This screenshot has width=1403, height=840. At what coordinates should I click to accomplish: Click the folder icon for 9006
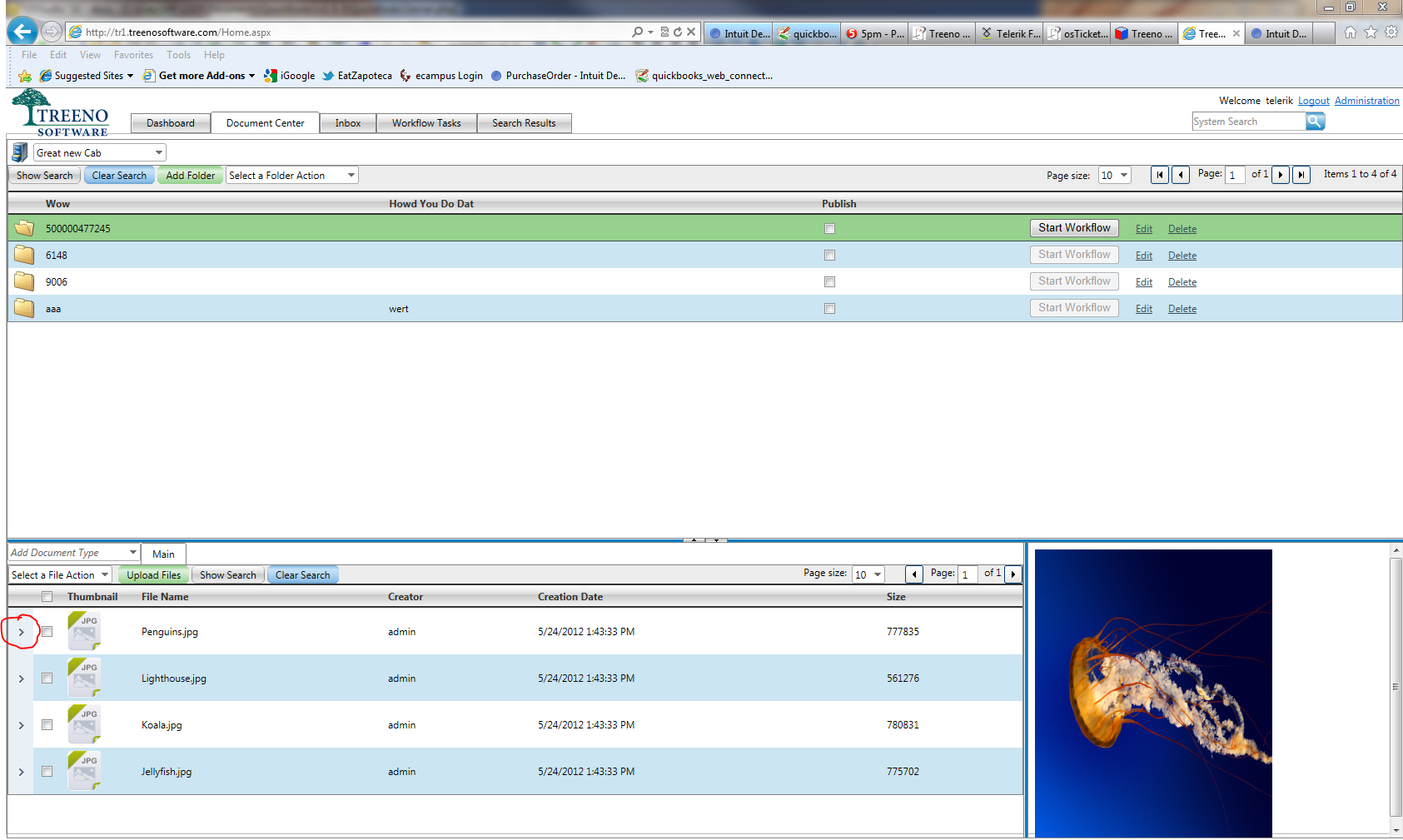(x=24, y=281)
